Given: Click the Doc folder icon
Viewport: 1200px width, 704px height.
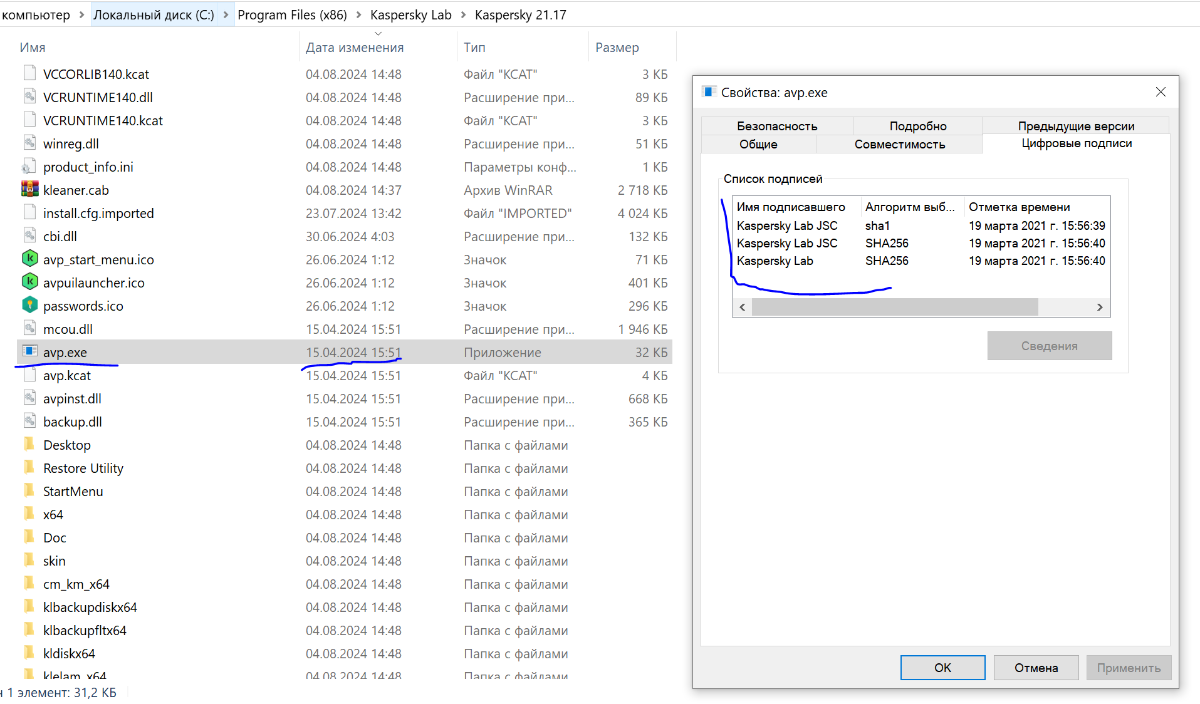Looking at the screenshot, I should (x=29, y=538).
